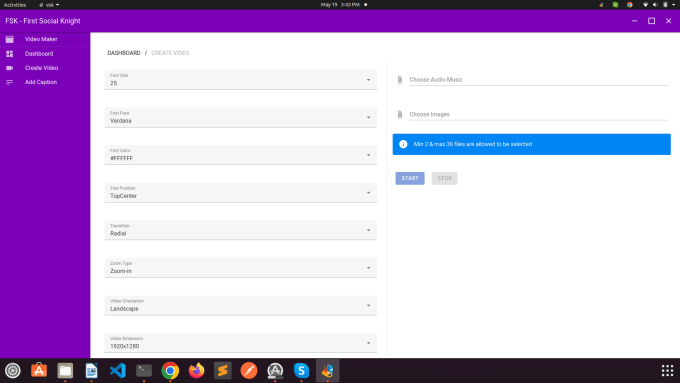Click the Video Maker sidebar icon
The height and width of the screenshot is (383, 680).
[10, 39]
